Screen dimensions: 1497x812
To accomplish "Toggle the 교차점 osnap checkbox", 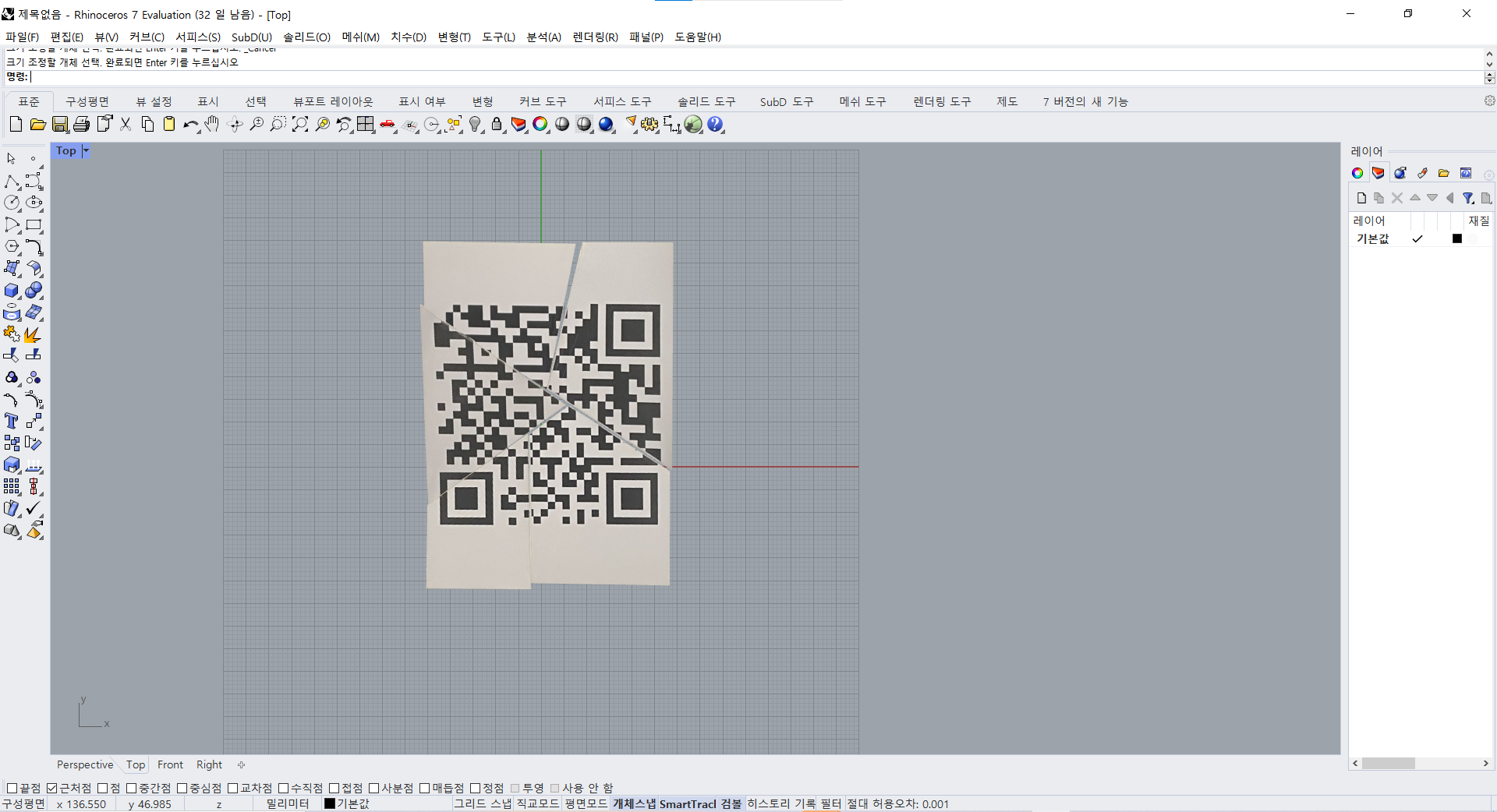I will tap(232, 788).
